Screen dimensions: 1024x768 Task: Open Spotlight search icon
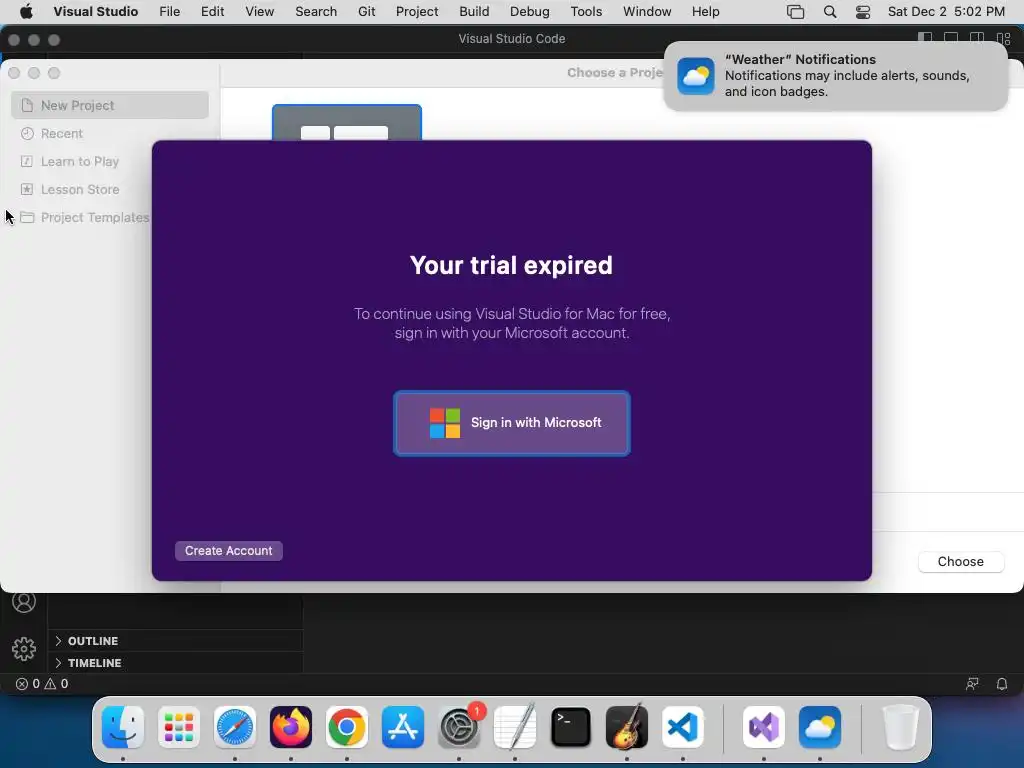[x=829, y=12]
